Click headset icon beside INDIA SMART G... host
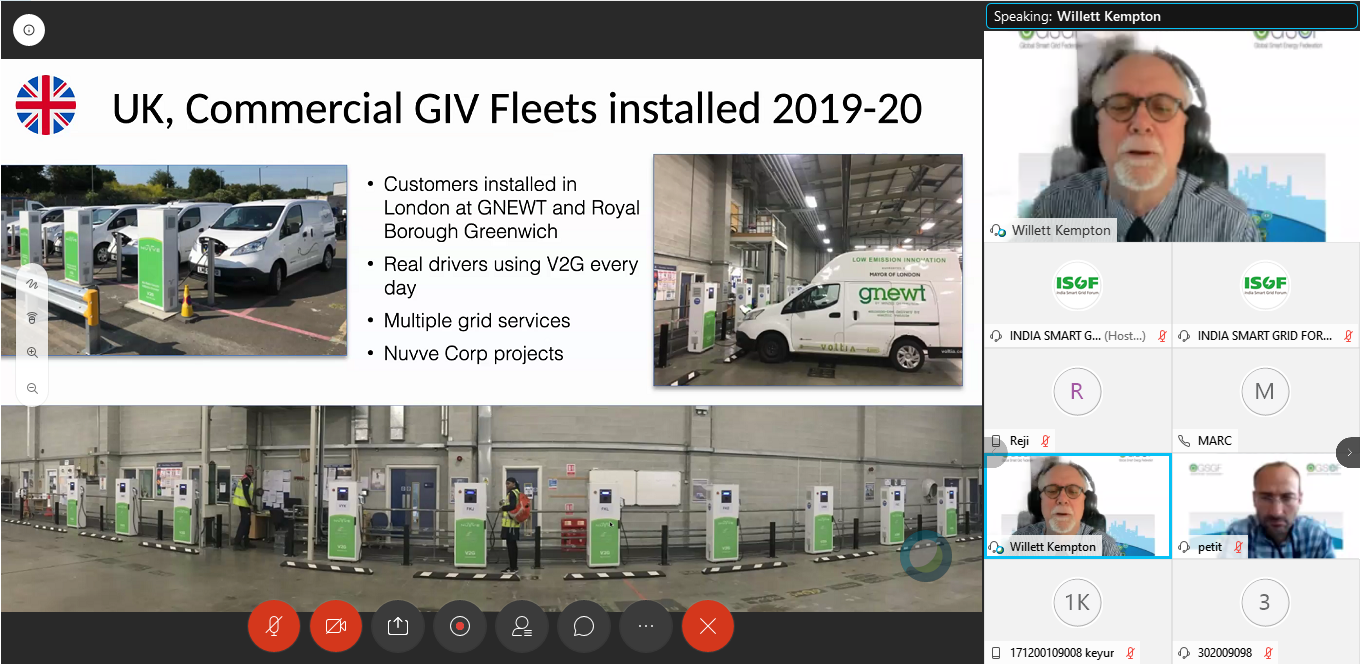The width and height of the screenshot is (1360, 664). [997, 336]
